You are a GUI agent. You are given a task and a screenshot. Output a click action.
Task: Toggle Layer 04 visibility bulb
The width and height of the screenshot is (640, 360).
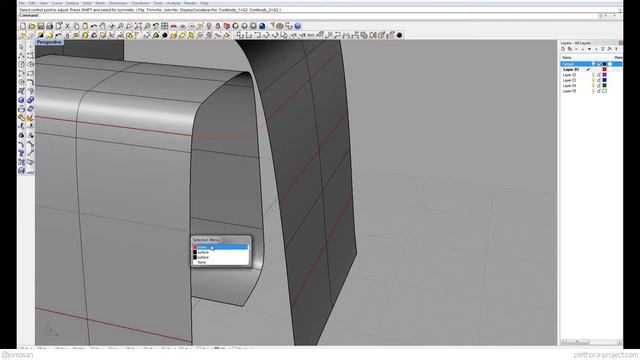tap(593, 86)
